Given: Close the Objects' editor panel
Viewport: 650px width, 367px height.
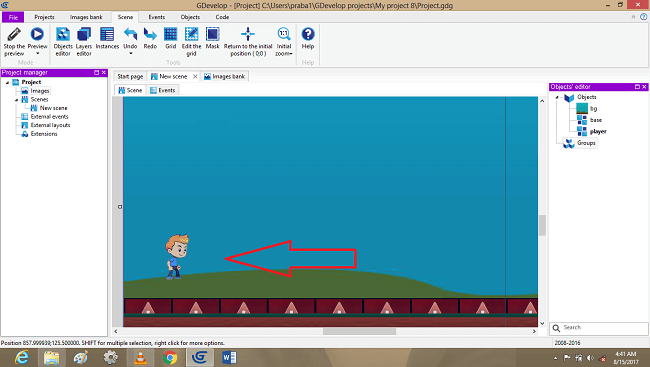Looking at the screenshot, I should (644, 87).
